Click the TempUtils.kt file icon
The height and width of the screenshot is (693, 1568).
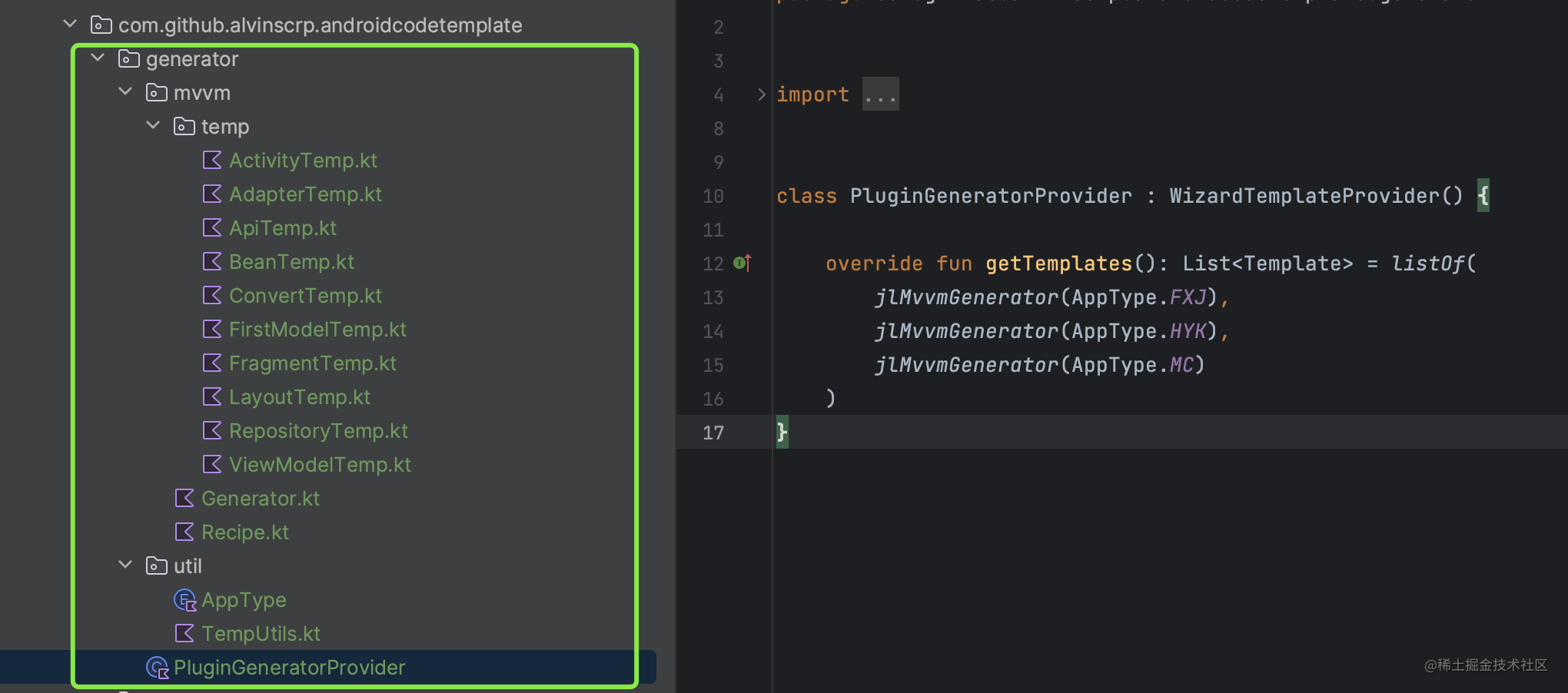tap(184, 634)
